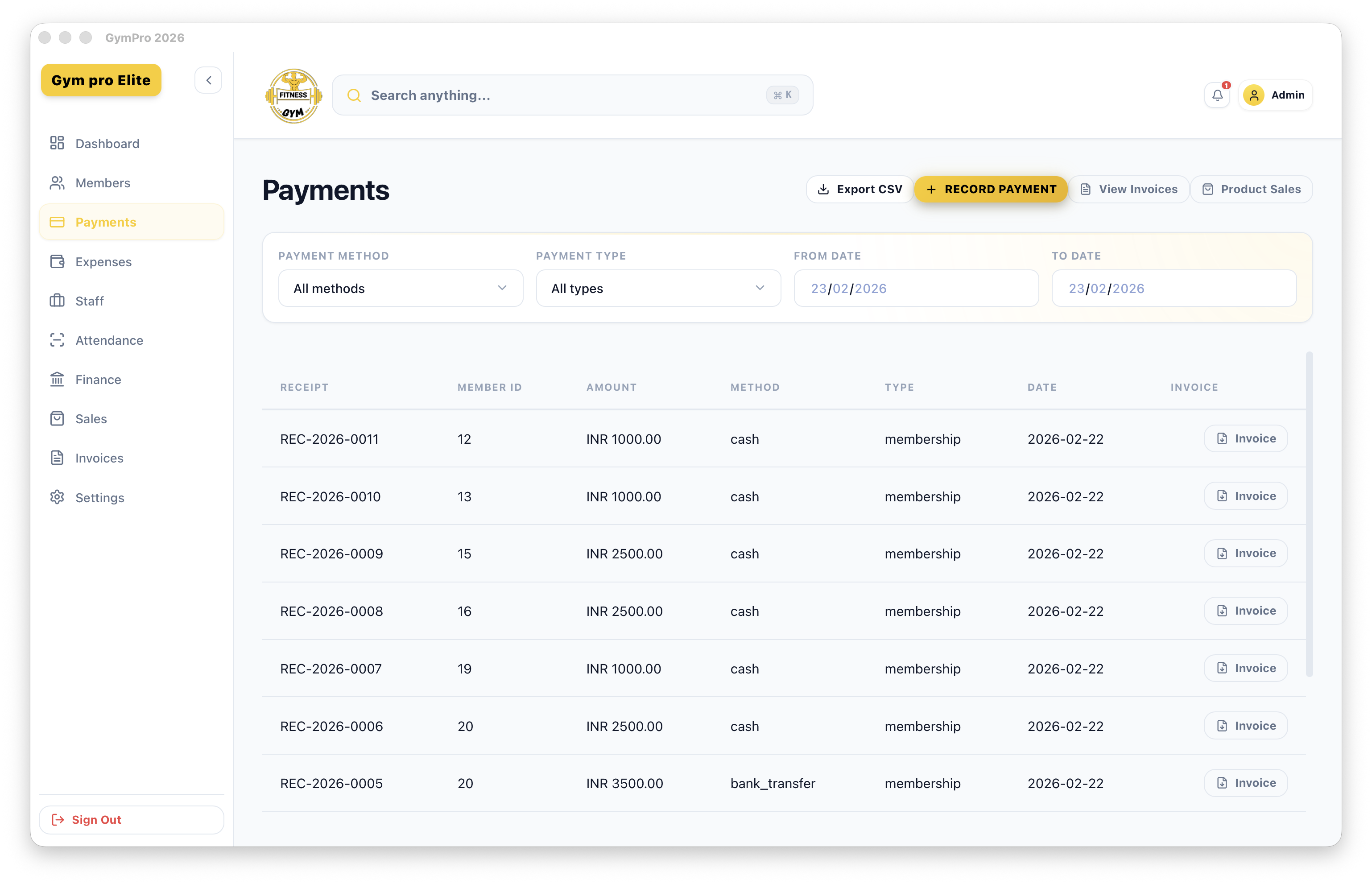Screen dimensions: 1372x884
Task: Click the Attendance scan icon
Action: [x=57, y=340]
